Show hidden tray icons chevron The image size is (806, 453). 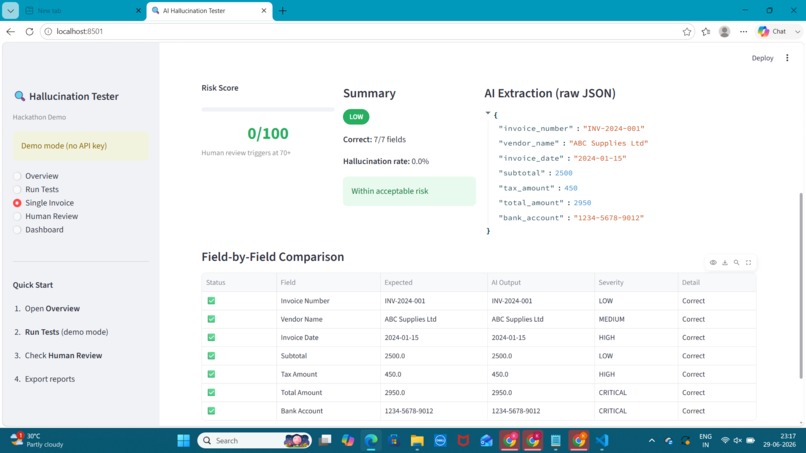[x=652, y=441]
